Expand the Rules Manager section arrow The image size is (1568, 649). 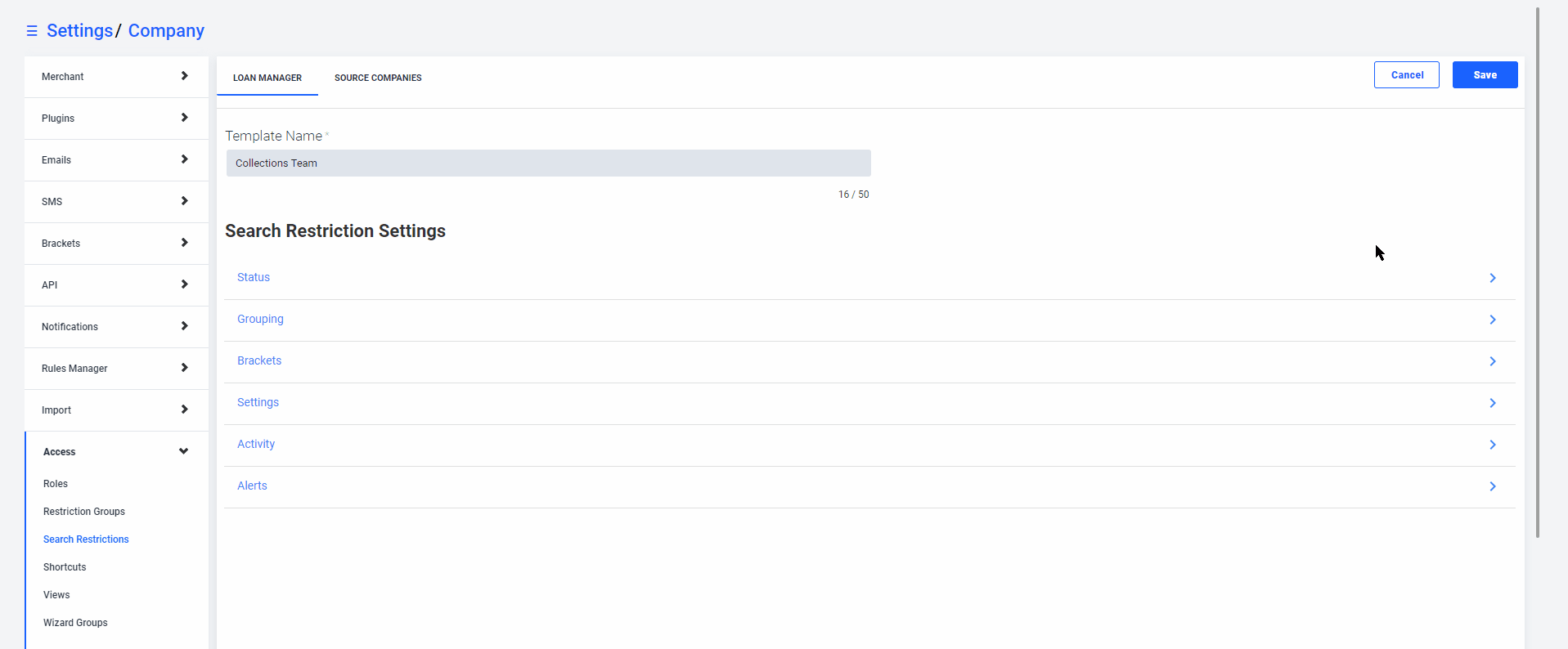pos(184,368)
